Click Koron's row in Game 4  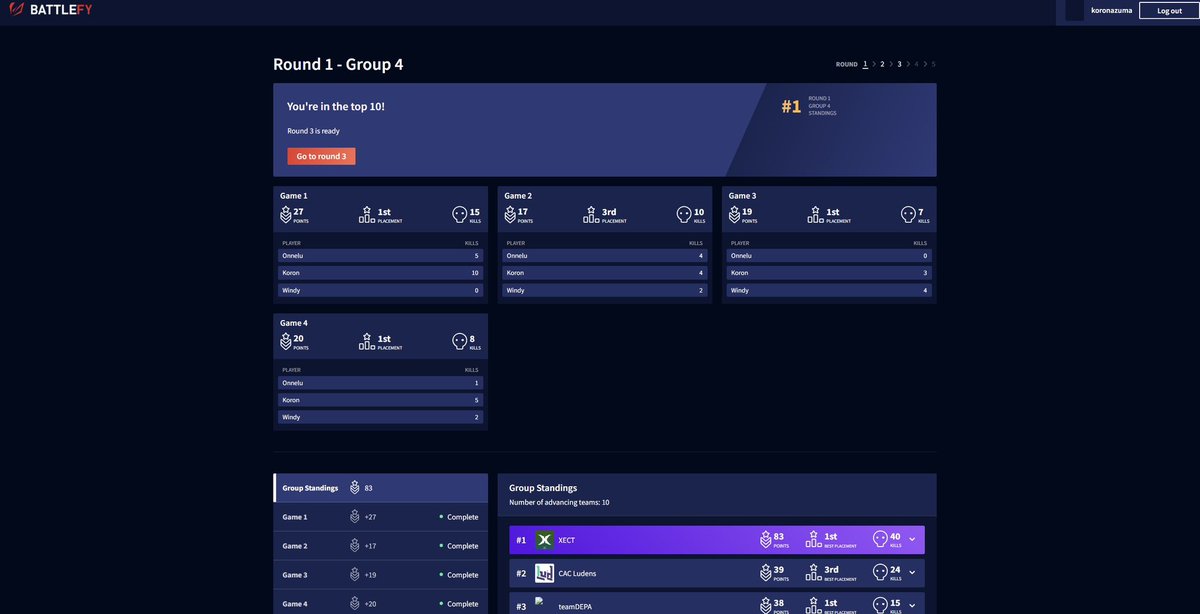pos(380,400)
